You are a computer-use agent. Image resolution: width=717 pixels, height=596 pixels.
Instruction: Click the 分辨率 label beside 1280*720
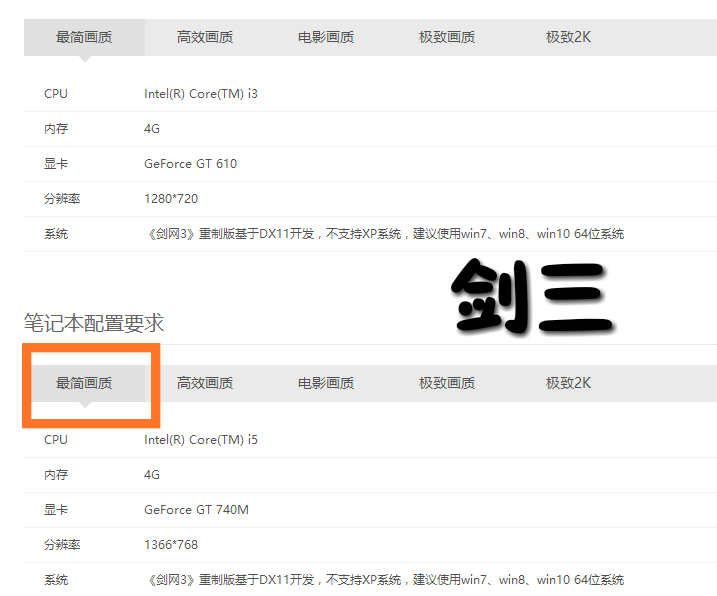pyautogui.click(x=62, y=199)
